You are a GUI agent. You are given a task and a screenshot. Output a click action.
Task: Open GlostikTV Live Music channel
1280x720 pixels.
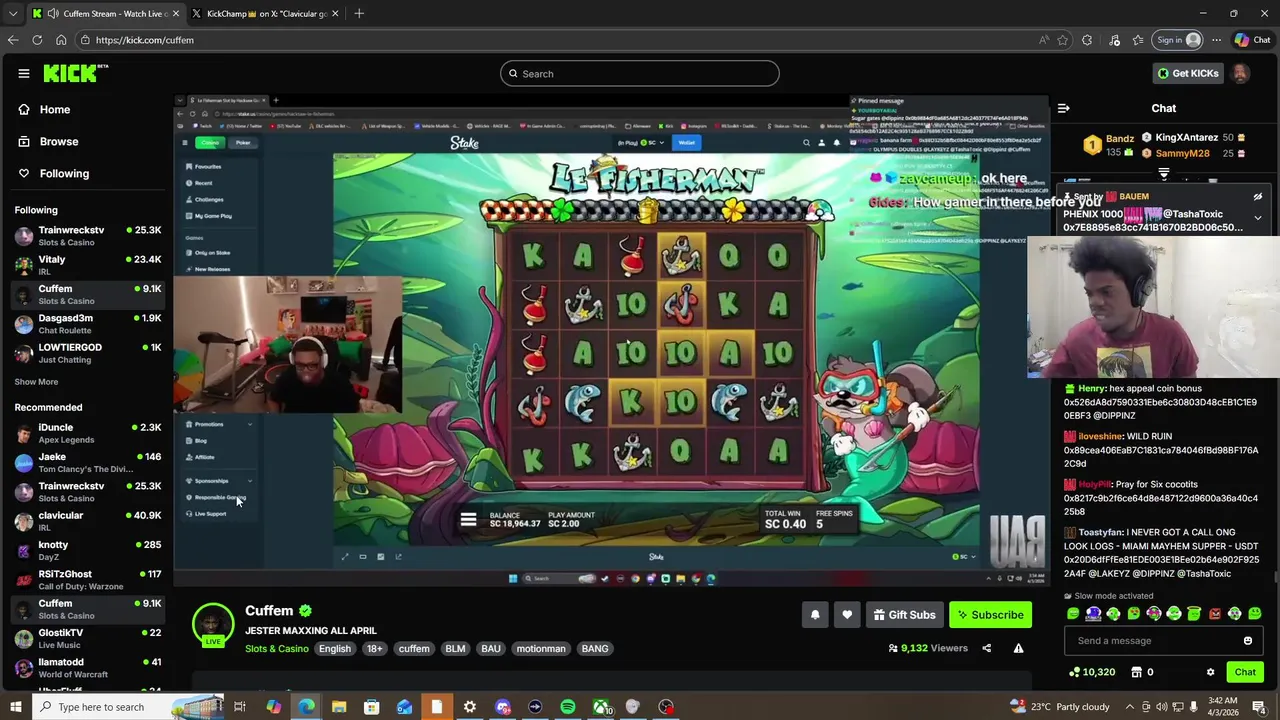[x=87, y=638]
